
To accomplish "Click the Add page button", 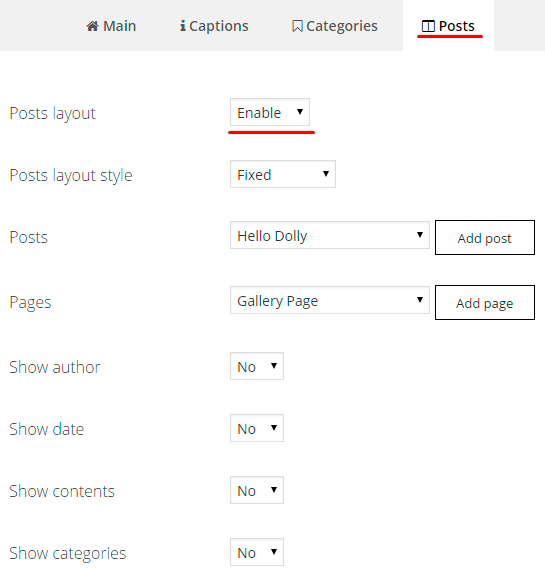I will coord(485,303).
